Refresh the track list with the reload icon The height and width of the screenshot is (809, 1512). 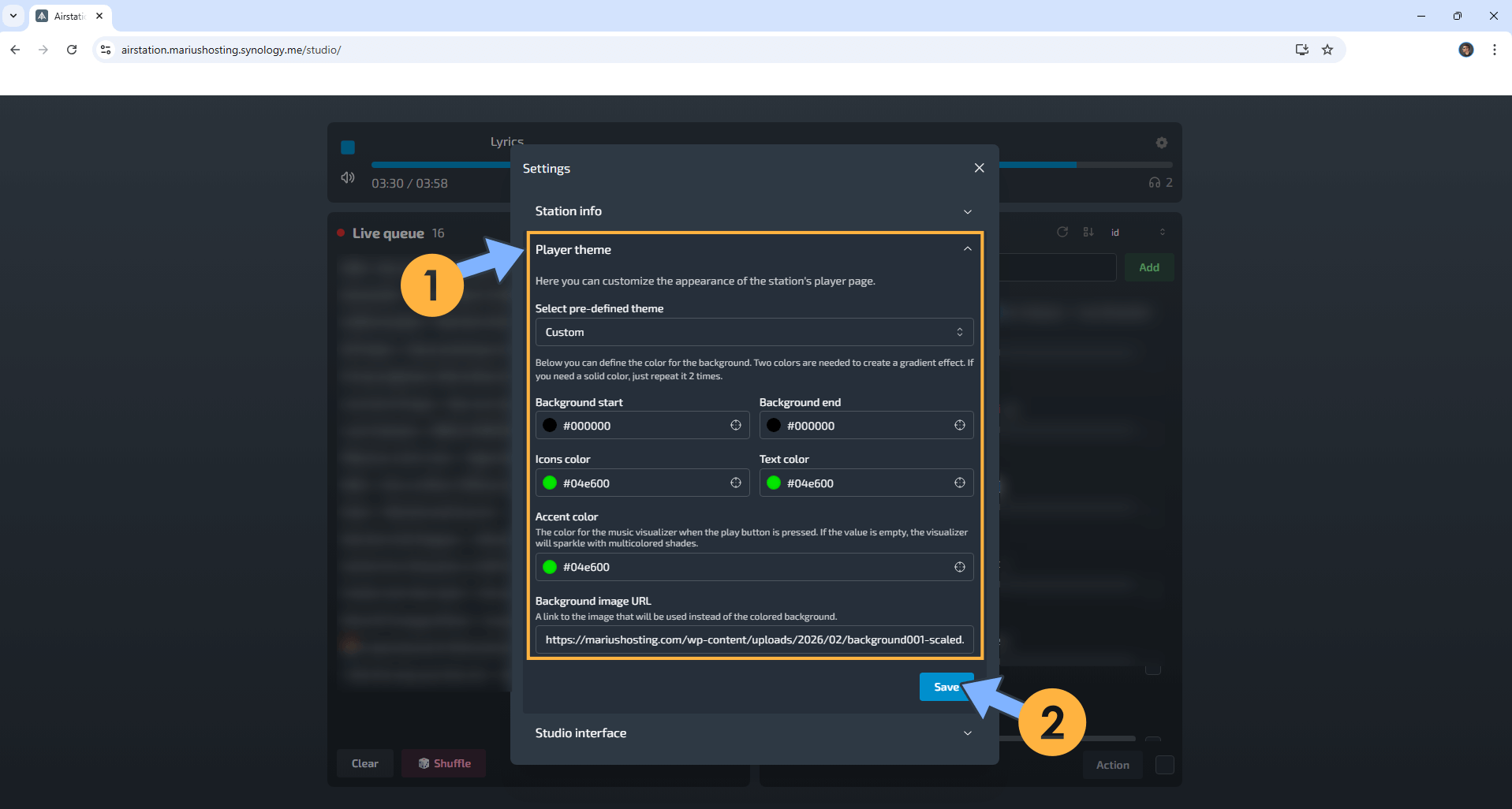1062,232
